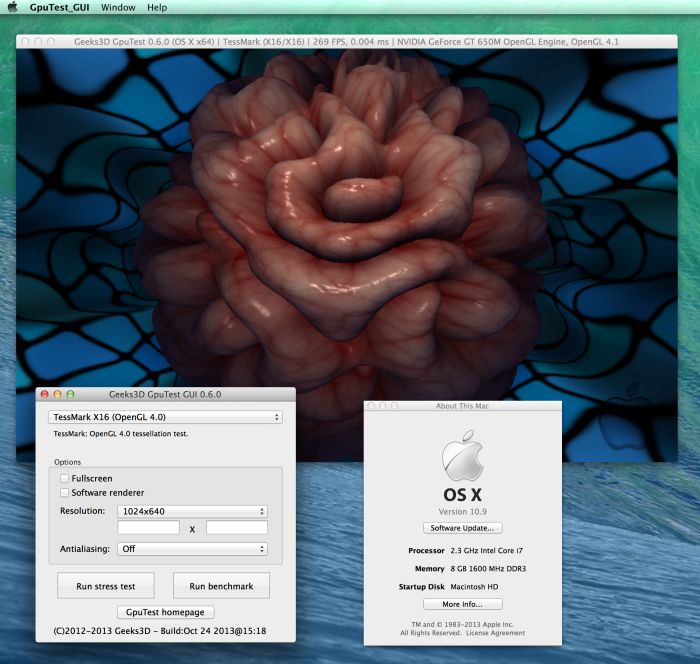Click the 'Geeks3D GpuTest GUI 0.6.0' title bar
Image resolution: width=700 pixels, height=664 pixels.
(165, 394)
